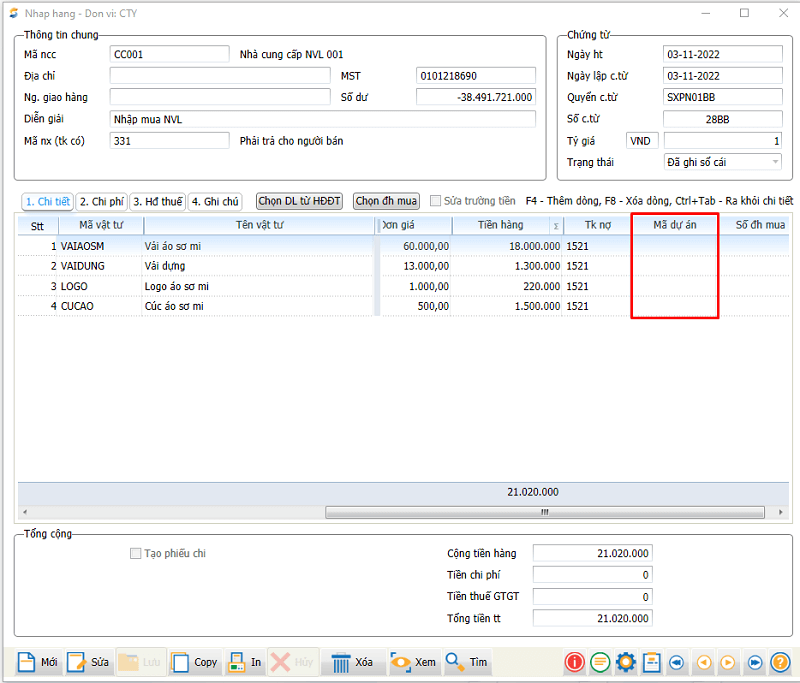
Task: Click the Mã nx field containing 331
Action: (169, 140)
